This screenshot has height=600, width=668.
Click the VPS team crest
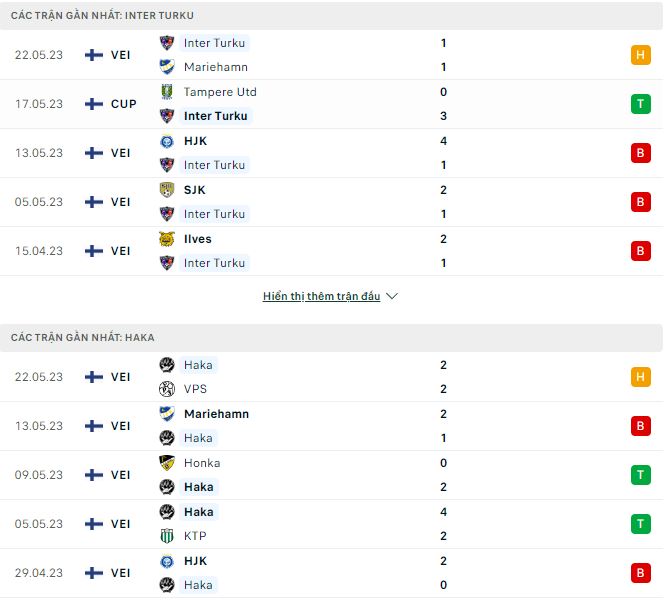(167, 389)
